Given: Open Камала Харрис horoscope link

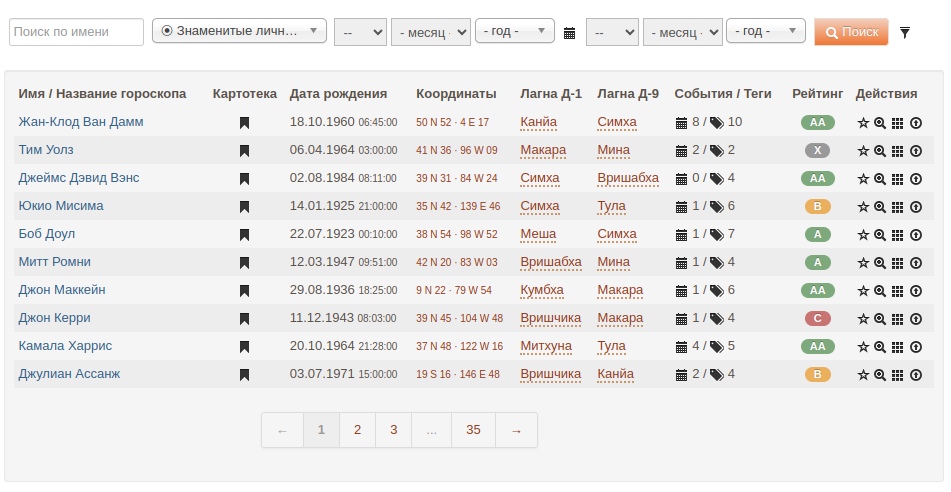Looking at the screenshot, I should pyautogui.click(x=65, y=346).
